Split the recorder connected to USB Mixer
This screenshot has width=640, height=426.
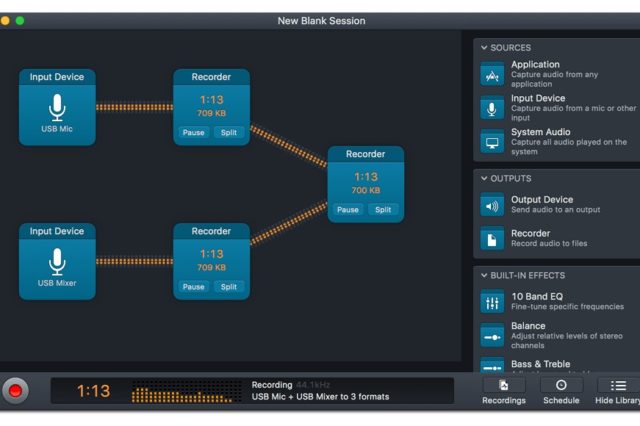point(229,286)
